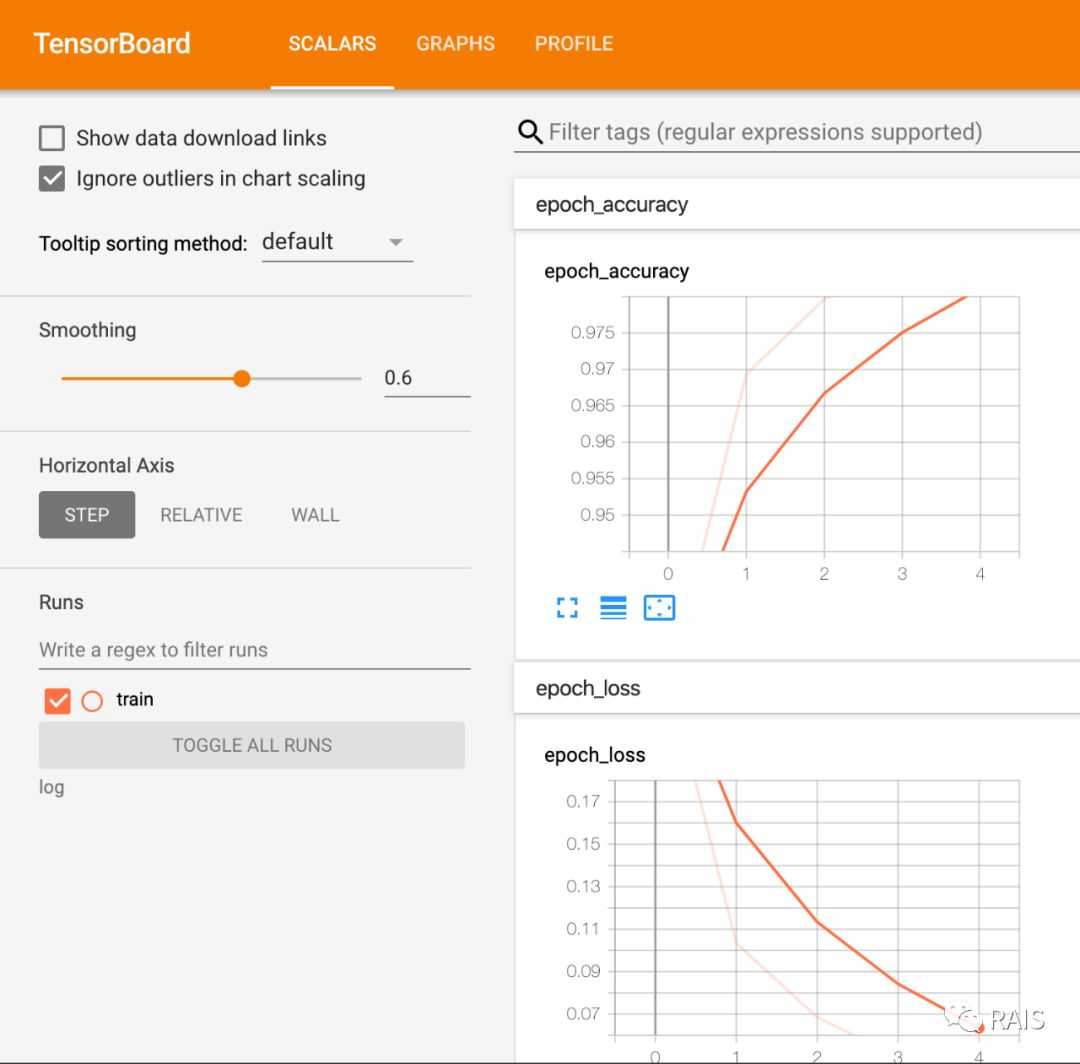The width and height of the screenshot is (1080, 1064).
Task: Open the Tooltip sorting method dropdown
Action: point(337,242)
